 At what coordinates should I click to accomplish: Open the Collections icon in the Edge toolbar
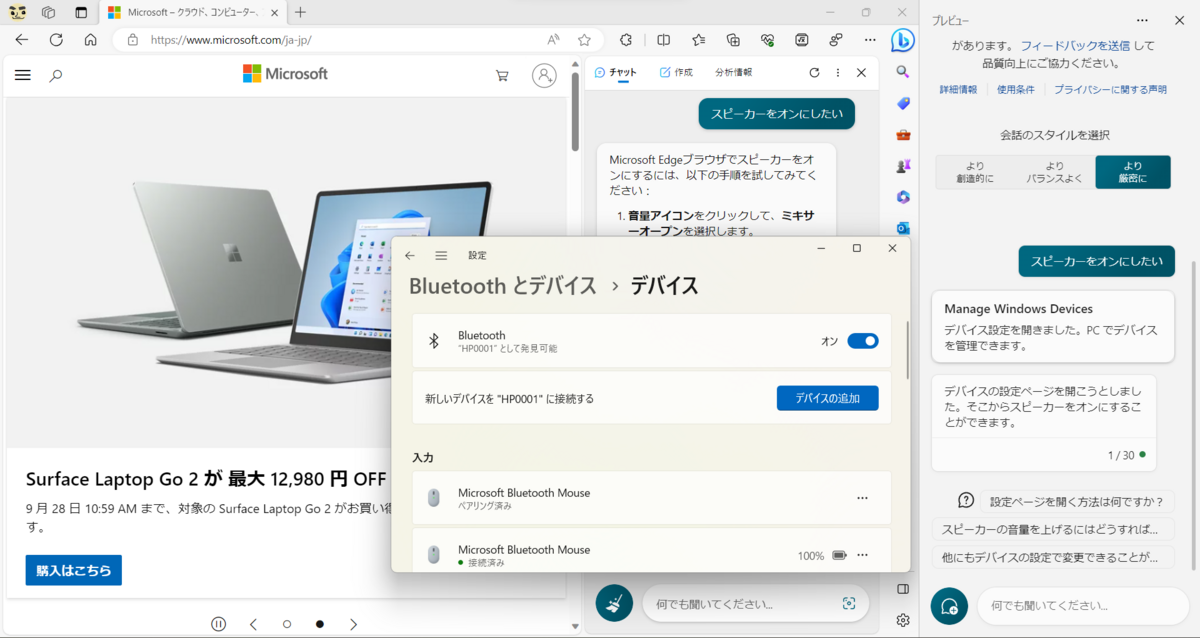[x=733, y=40]
